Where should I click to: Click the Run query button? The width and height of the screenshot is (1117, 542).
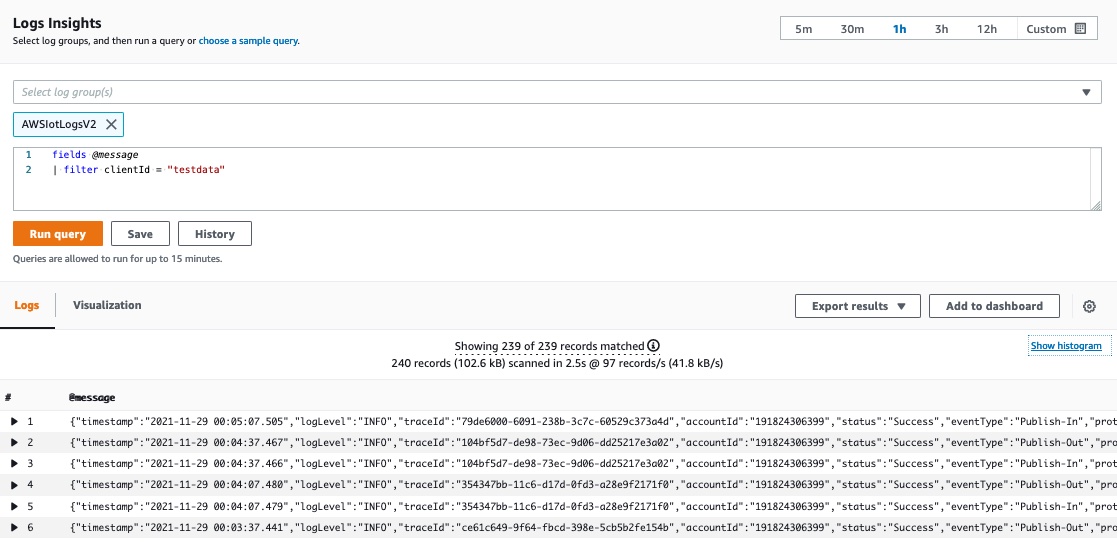[58, 234]
